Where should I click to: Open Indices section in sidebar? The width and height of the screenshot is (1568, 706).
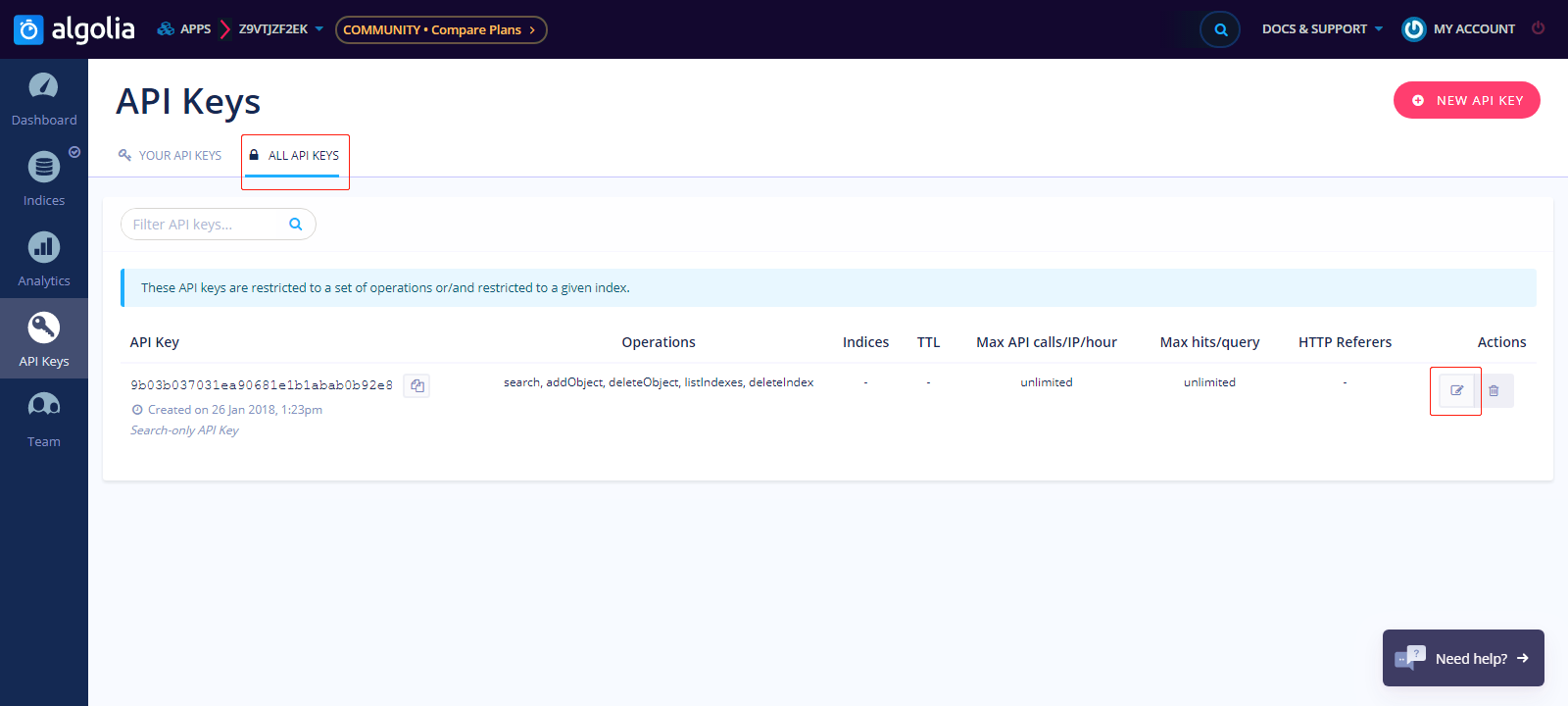point(44,179)
